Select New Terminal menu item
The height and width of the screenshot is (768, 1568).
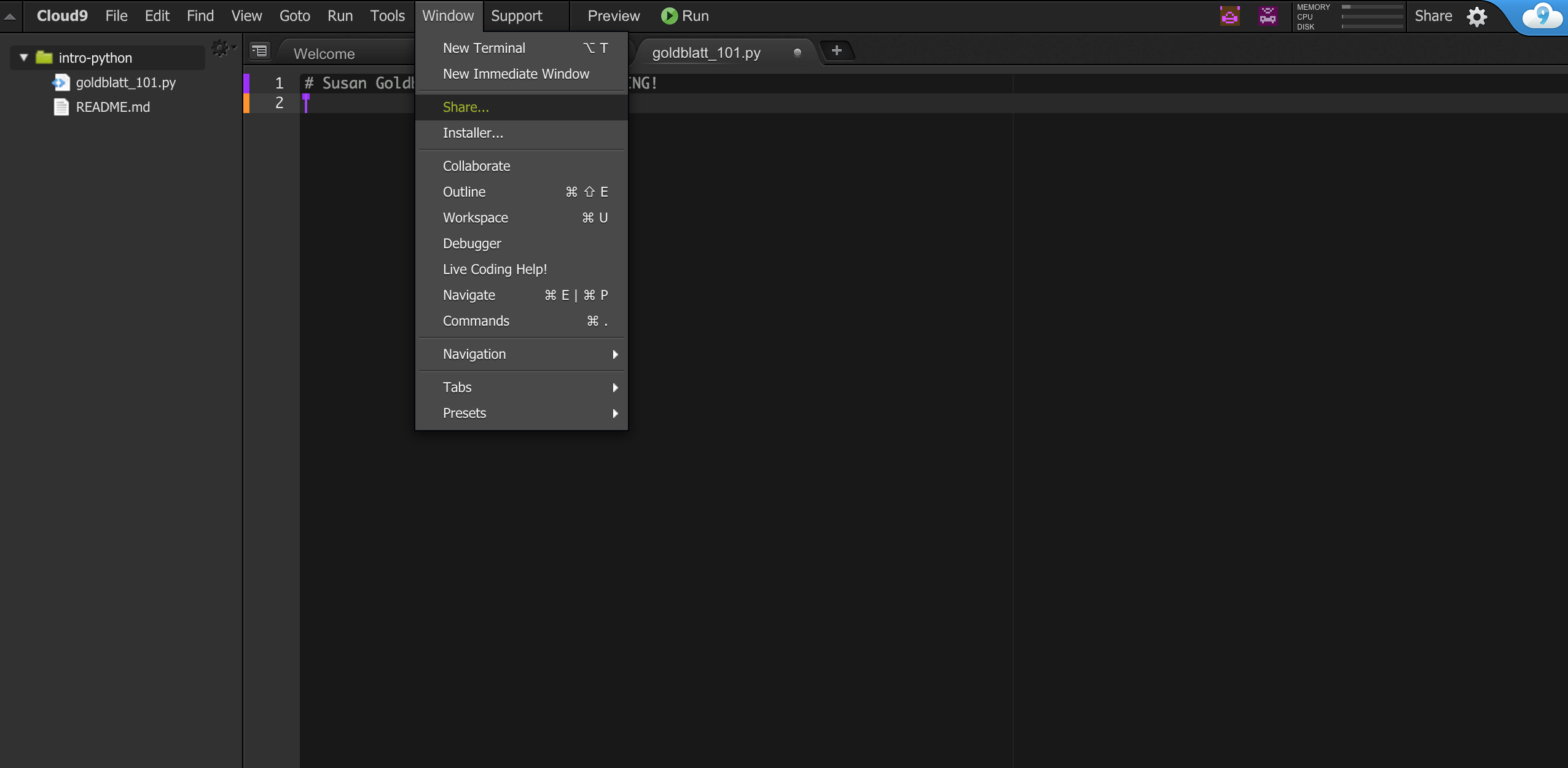click(x=484, y=48)
